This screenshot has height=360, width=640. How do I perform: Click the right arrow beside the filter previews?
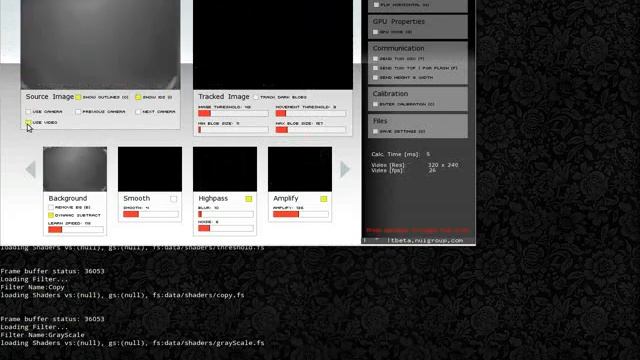pos(345,169)
